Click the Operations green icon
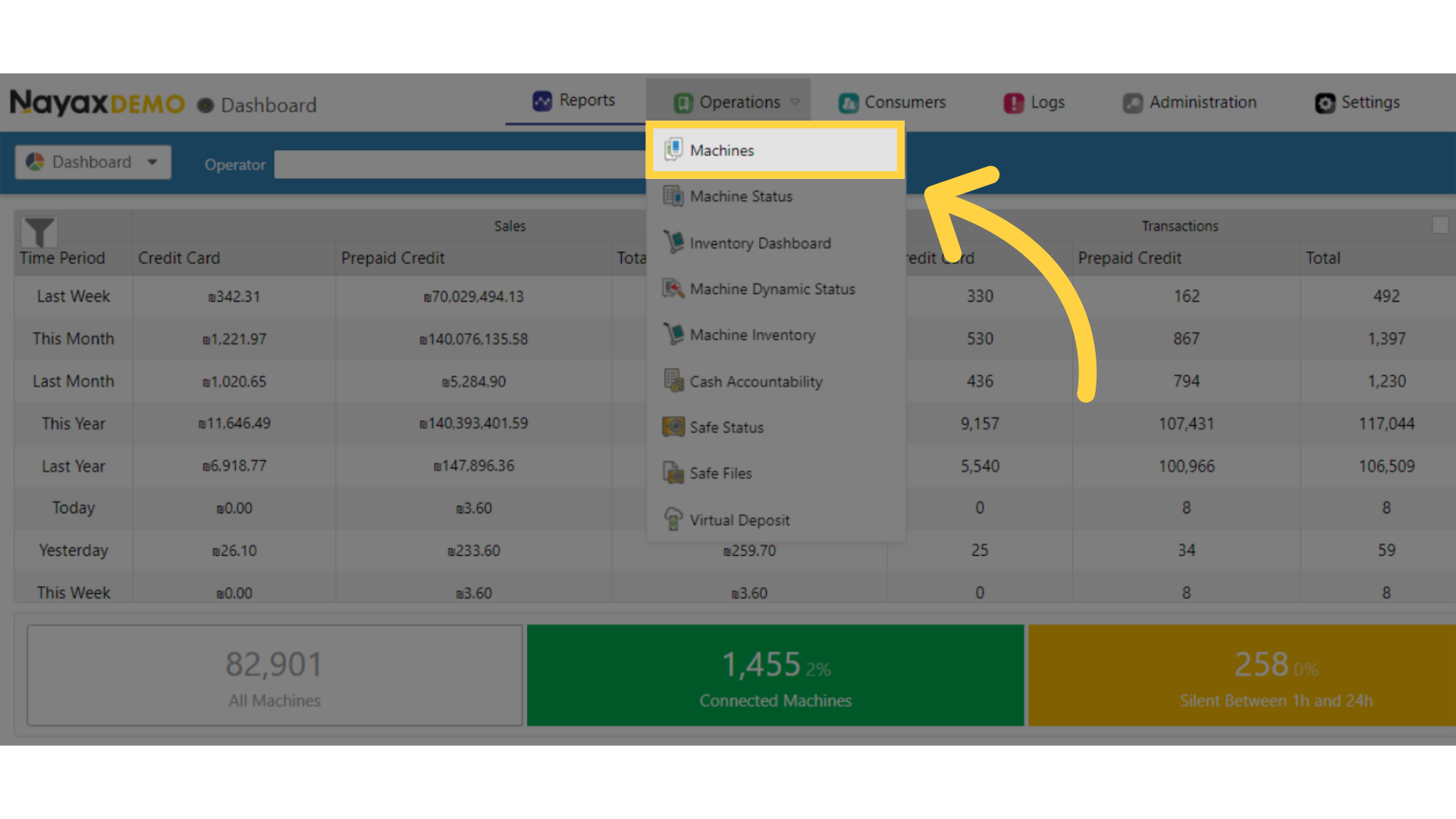Image resolution: width=1456 pixels, height=819 pixels. click(683, 102)
